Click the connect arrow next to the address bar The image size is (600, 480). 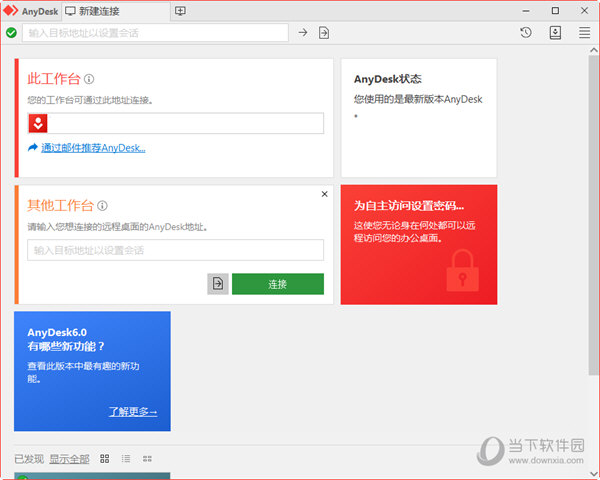click(303, 33)
